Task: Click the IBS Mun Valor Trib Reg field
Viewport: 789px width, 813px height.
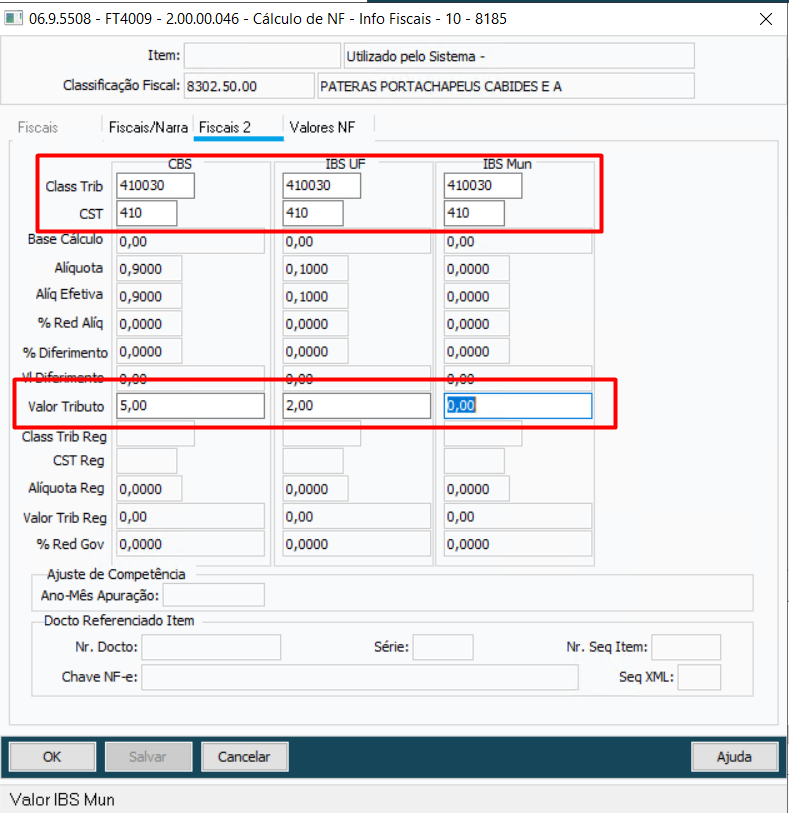Action: (518, 516)
